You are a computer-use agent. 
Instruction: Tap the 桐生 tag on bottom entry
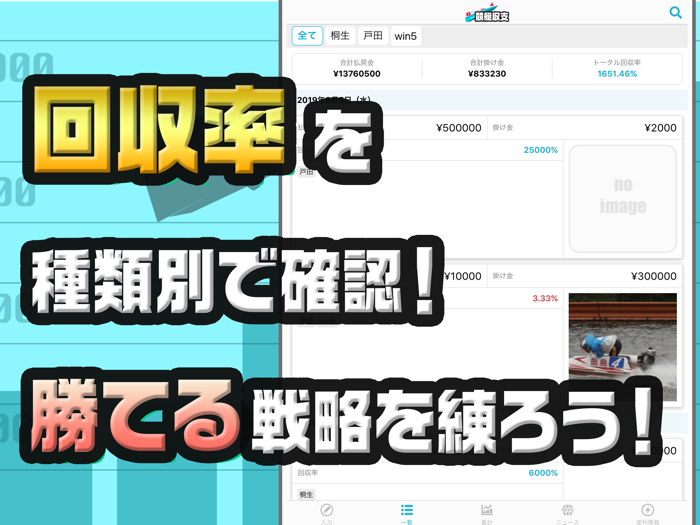point(306,495)
